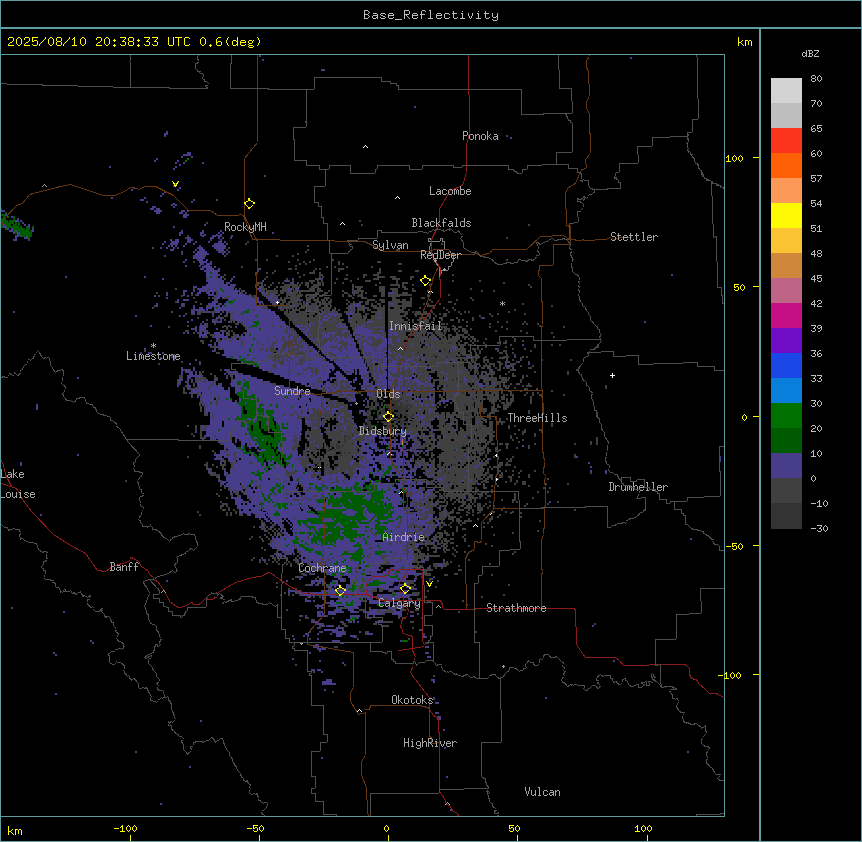The width and height of the screenshot is (862, 842).
Task: Click the HighRiver label
Action: coord(430,743)
